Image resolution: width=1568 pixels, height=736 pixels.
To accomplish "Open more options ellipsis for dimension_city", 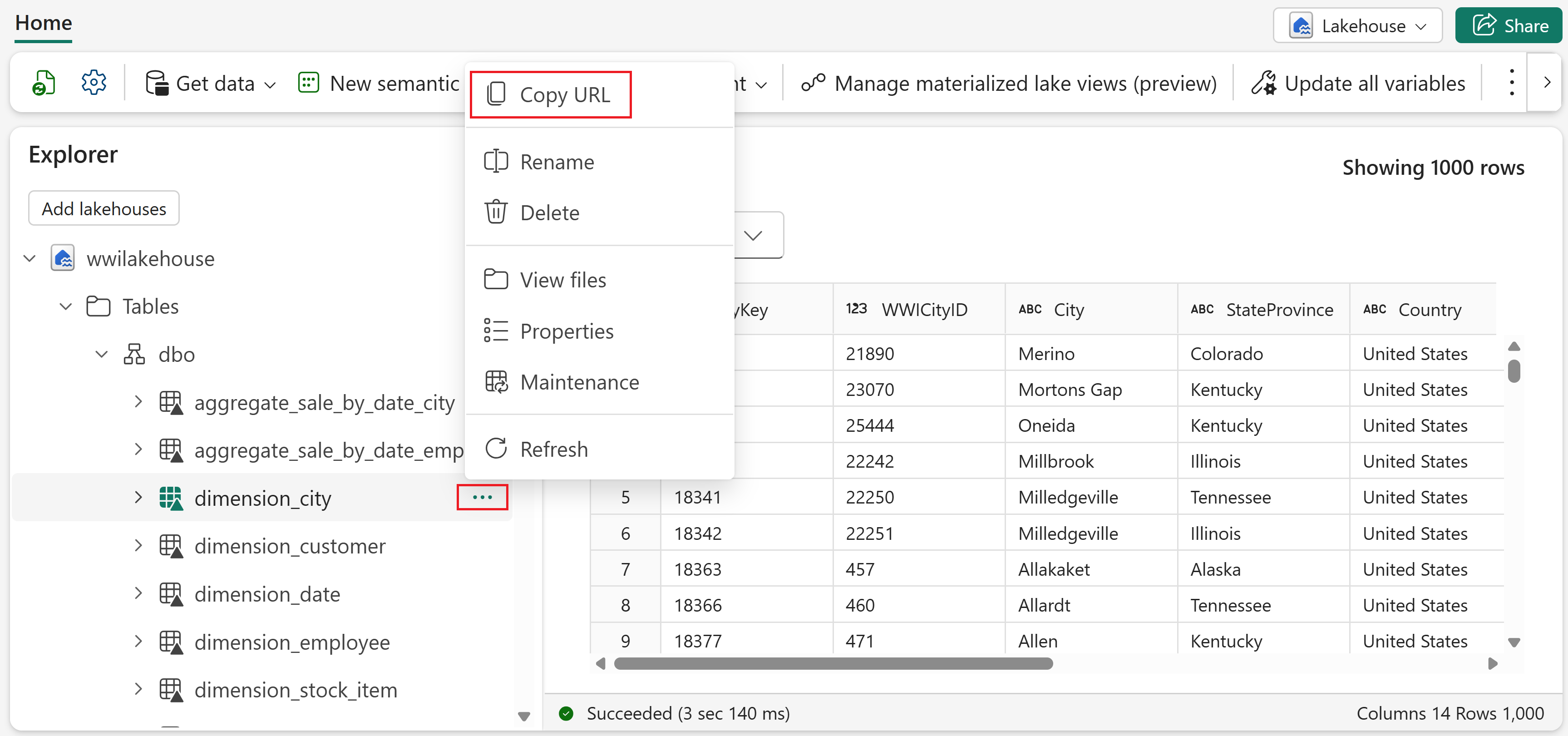I will pyautogui.click(x=482, y=497).
